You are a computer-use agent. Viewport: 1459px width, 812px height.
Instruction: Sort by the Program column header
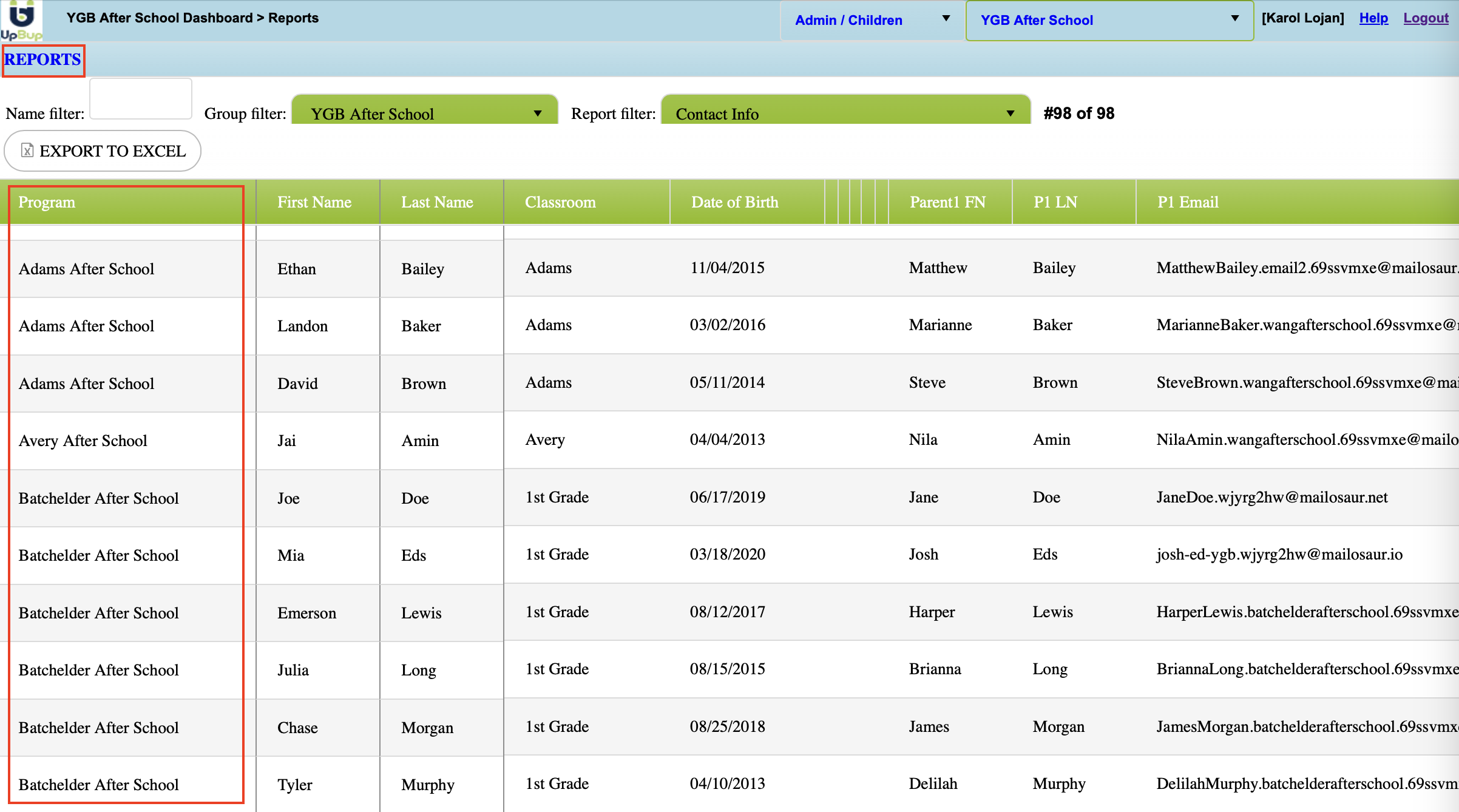47,202
